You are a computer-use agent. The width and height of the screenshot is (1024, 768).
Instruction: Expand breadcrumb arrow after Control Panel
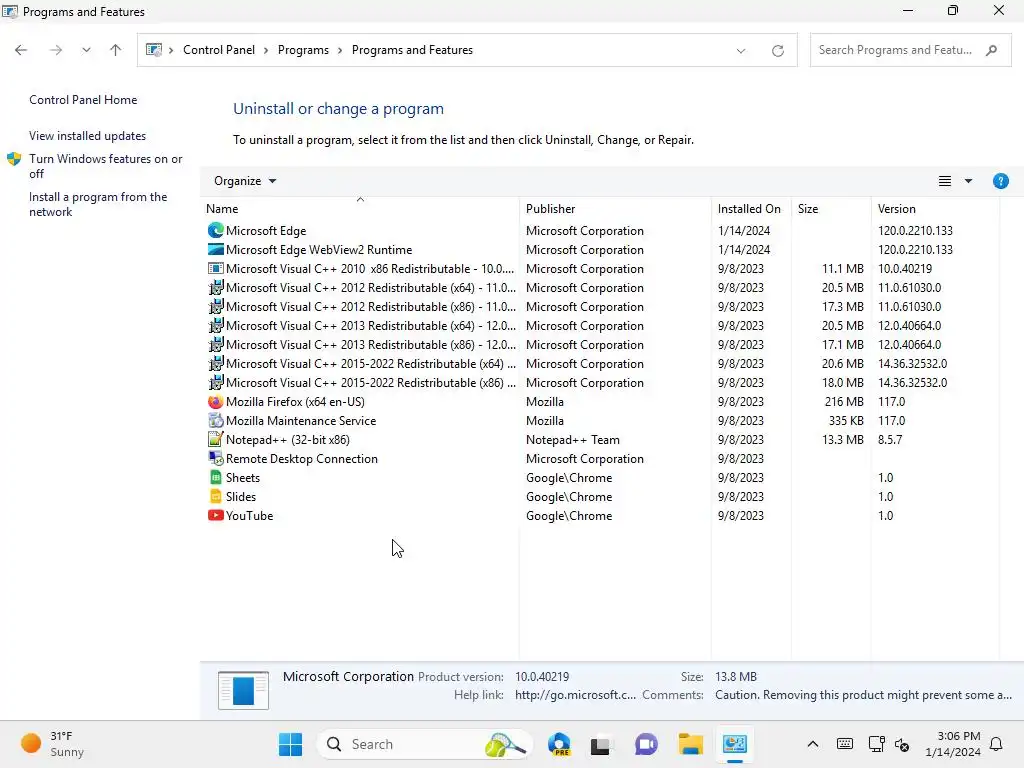click(266, 50)
